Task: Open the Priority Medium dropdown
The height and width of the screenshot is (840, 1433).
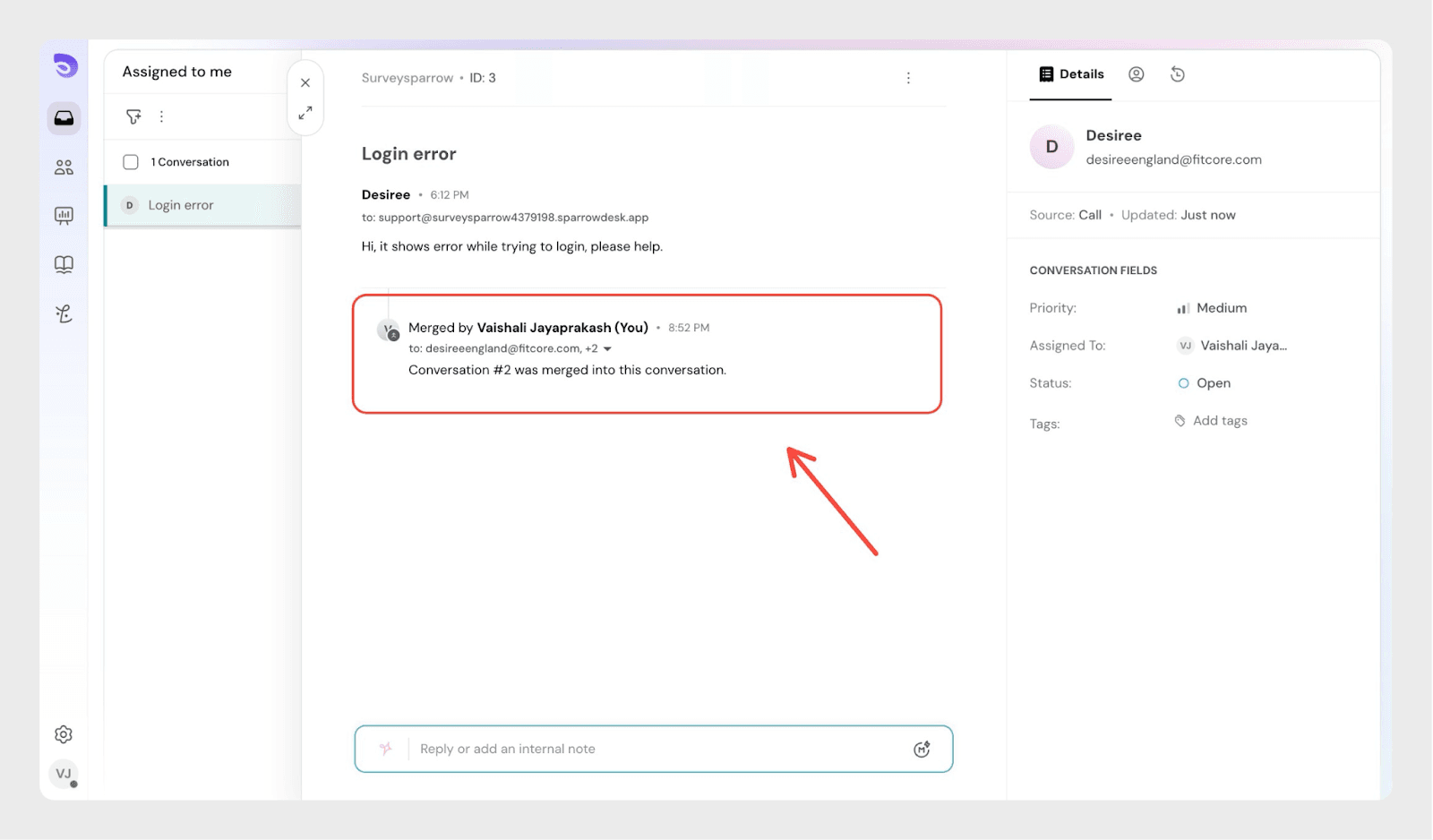Action: click(x=1220, y=308)
